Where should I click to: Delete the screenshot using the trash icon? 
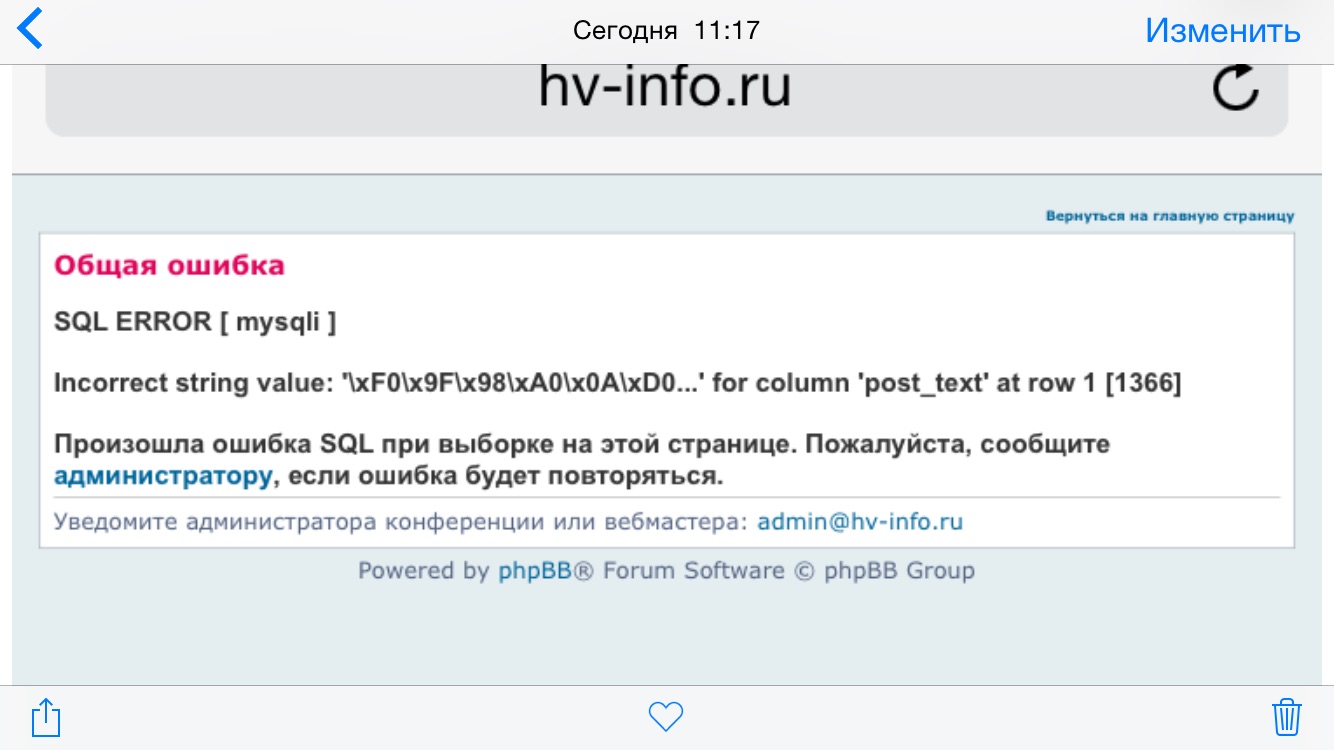(1286, 717)
